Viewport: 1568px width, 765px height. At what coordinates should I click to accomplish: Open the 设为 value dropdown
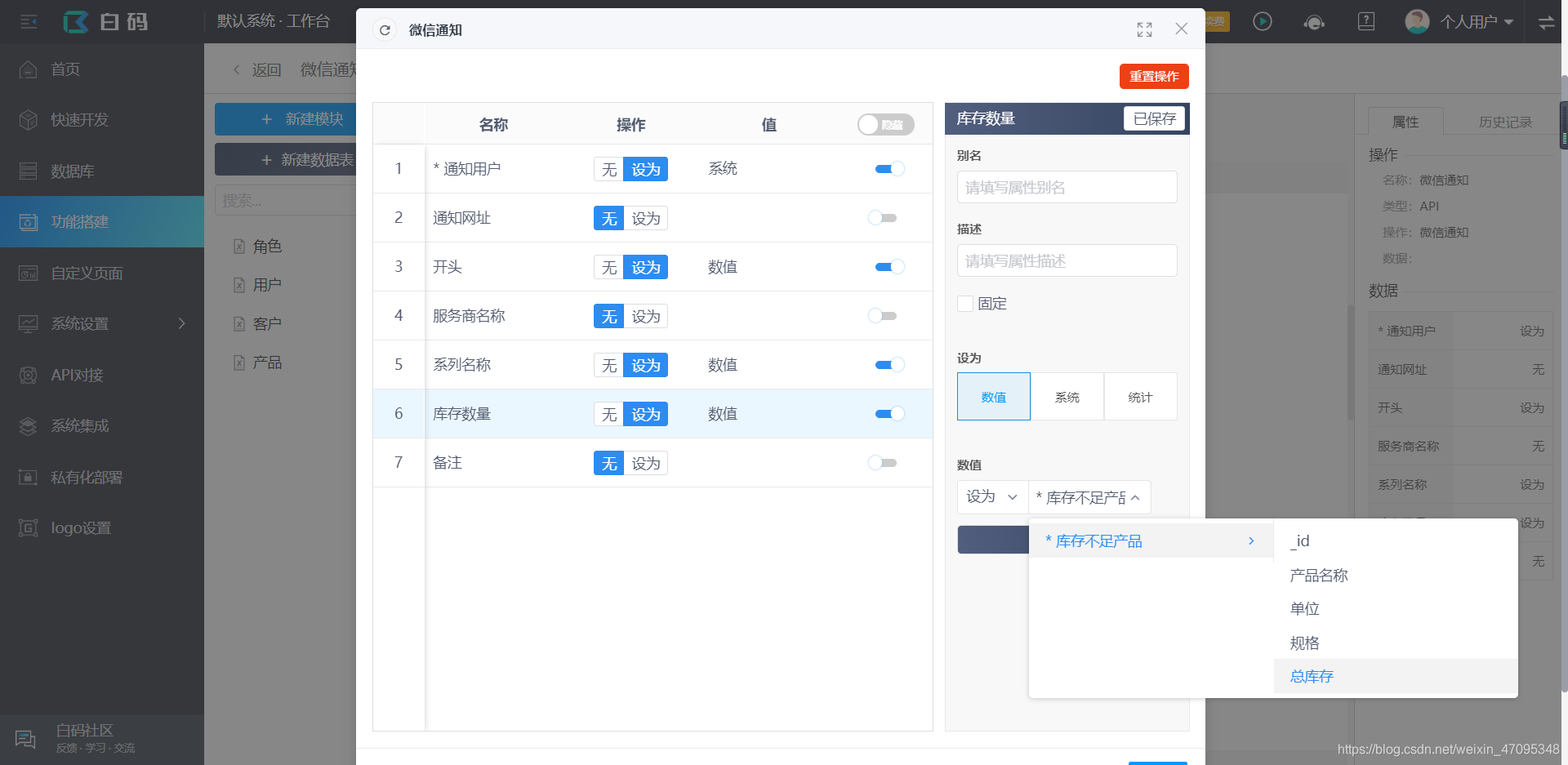click(991, 496)
